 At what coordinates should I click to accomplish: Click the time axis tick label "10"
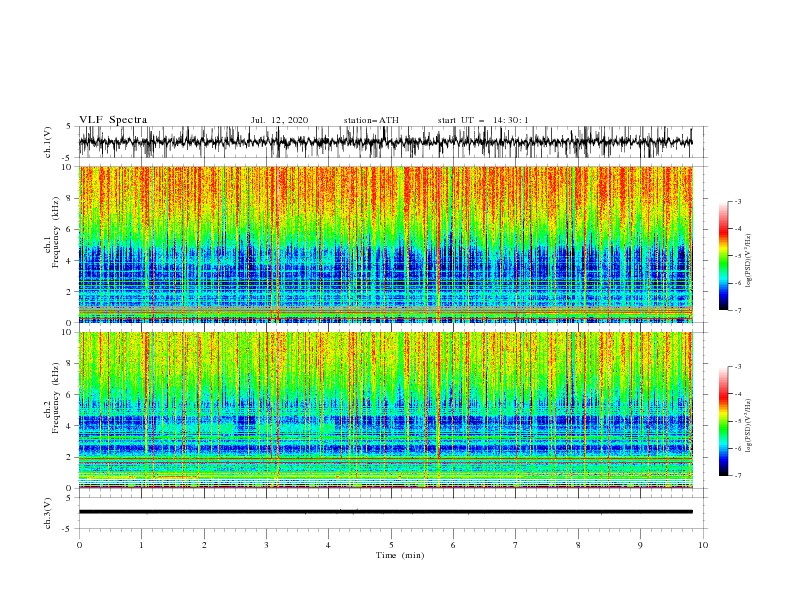[703, 545]
